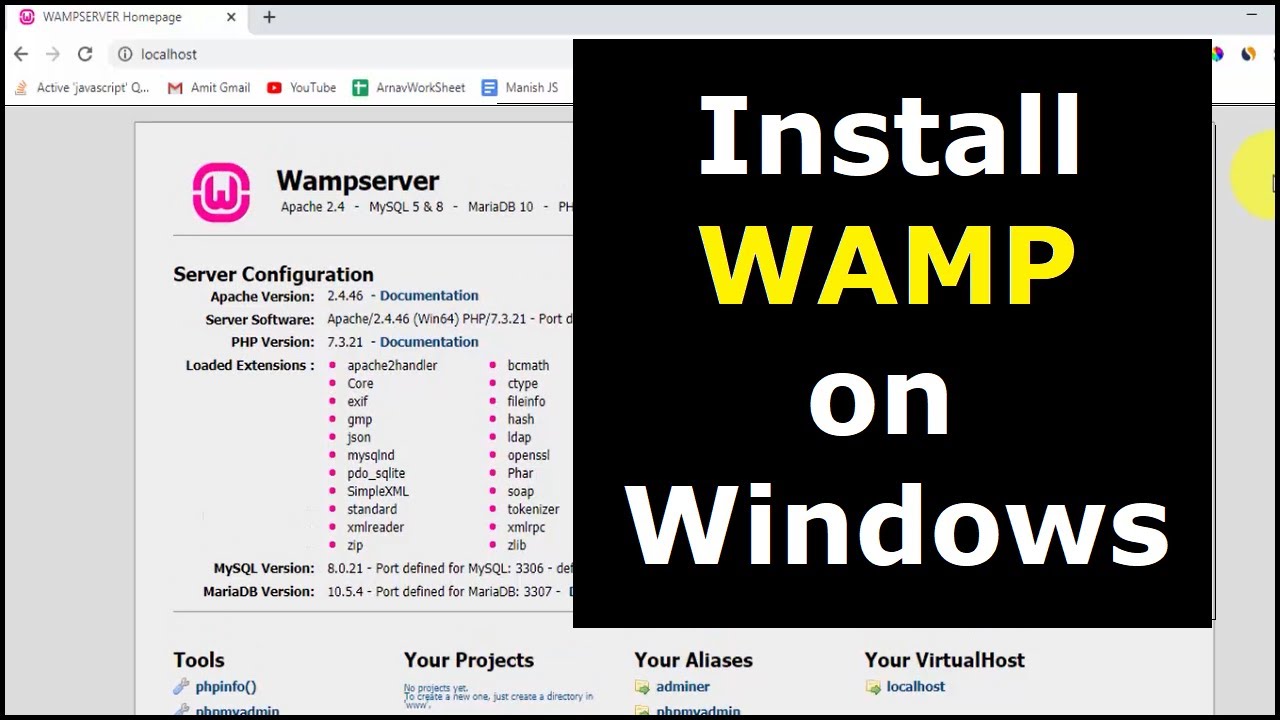Click the zlib extension entry
The width and height of the screenshot is (1280, 720).
(x=519, y=546)
